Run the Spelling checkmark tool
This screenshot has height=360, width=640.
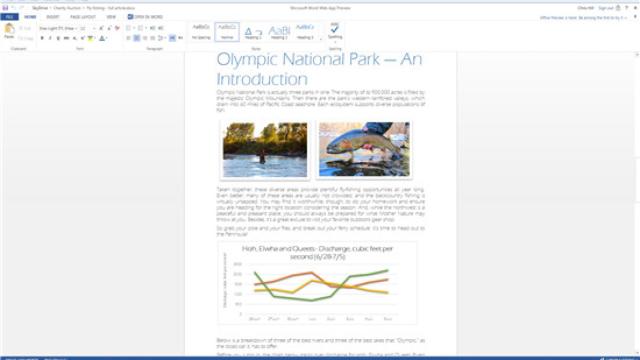click(335, 29)
